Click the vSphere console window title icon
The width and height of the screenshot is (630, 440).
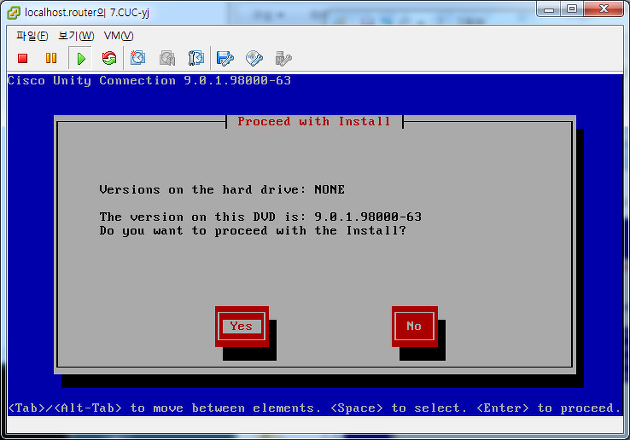(14, 13)
